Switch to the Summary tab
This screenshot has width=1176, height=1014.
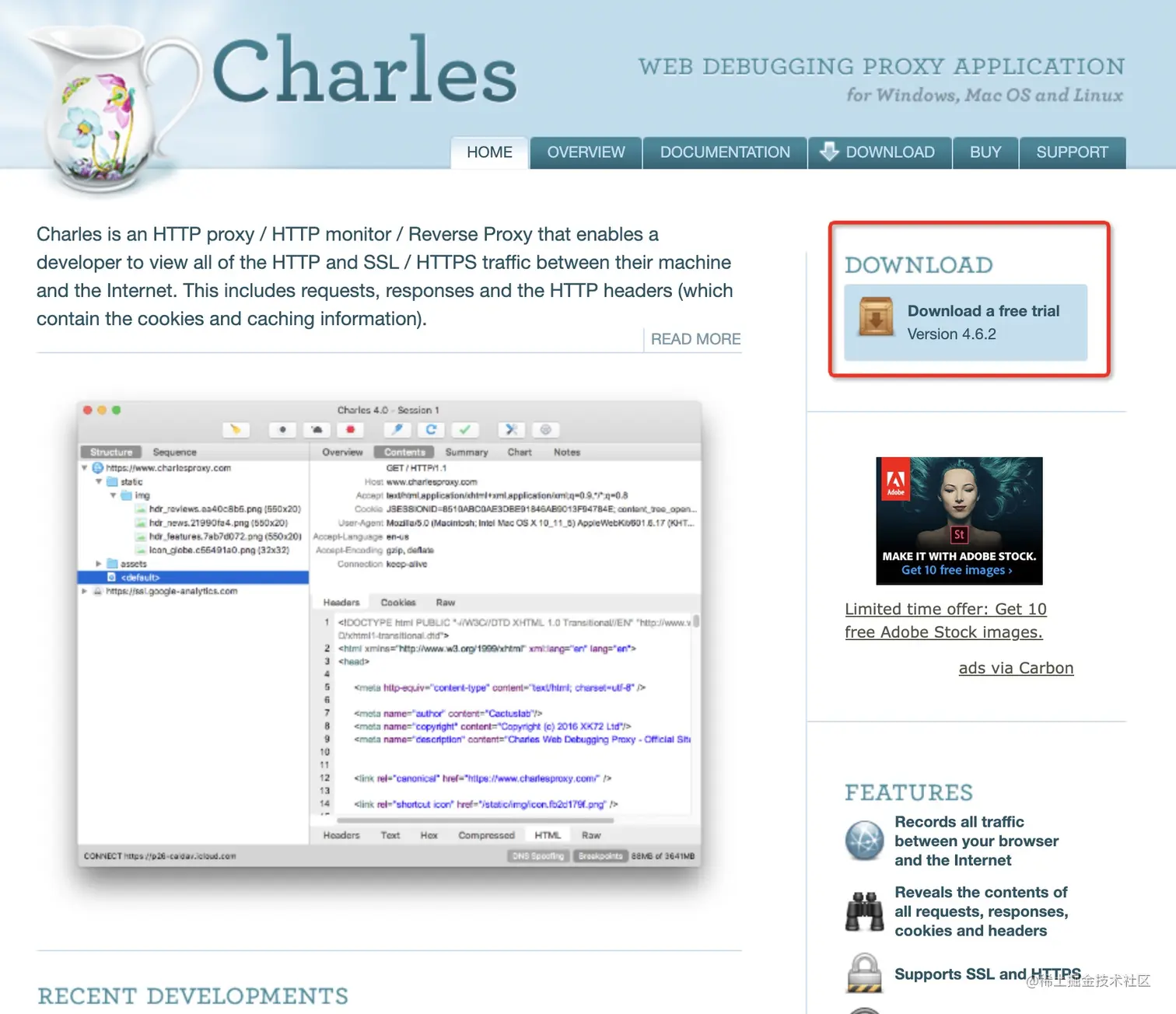467,452
